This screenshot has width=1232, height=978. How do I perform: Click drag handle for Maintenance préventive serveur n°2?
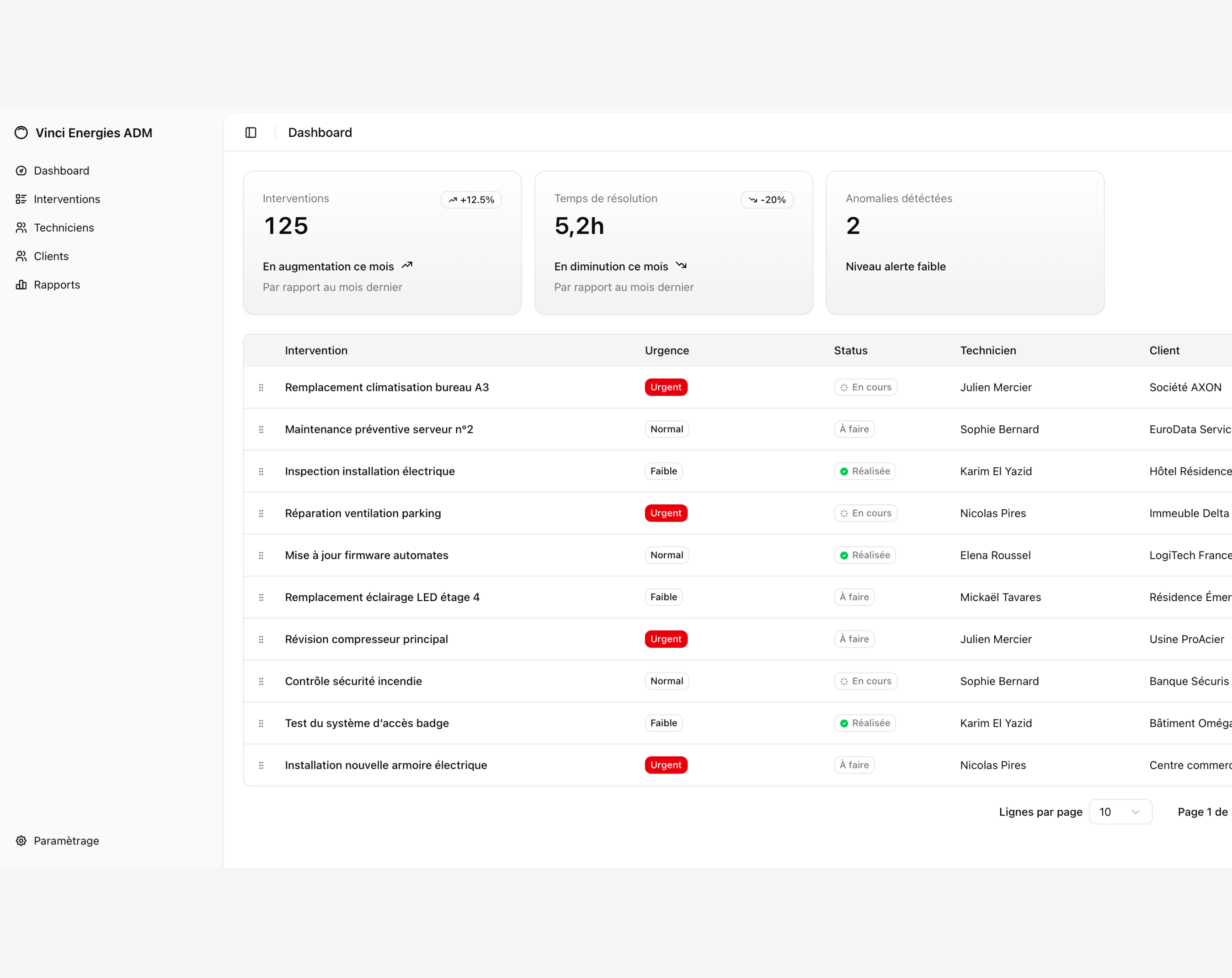pyautogui.click(x=261, y=429)
